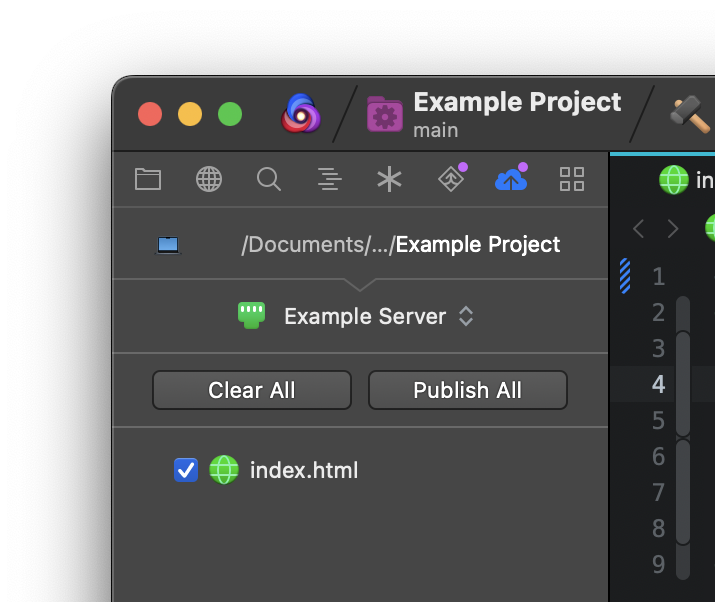This screenshot has width=715, height=602.
Task: Switch to the editor tab with globe icon
Action: (686, 180)
